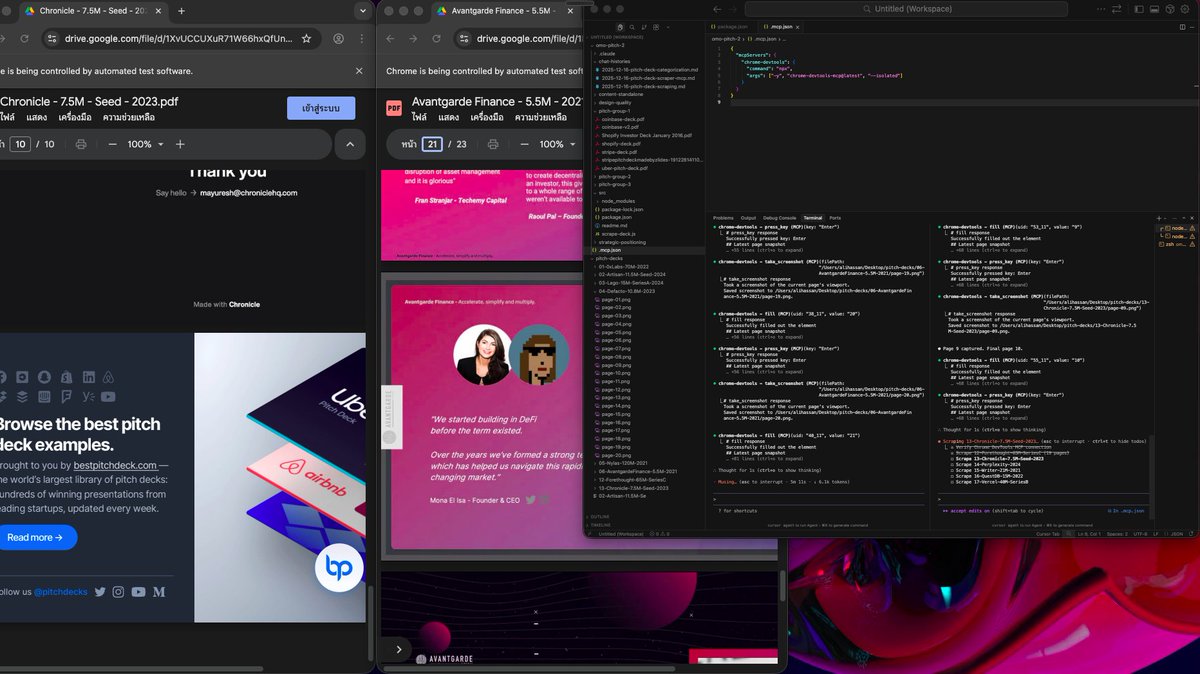The width and height of the screenshot is (1200, 674).
Task: Switch to the Ports panel tab
Action: click(835, 217)
